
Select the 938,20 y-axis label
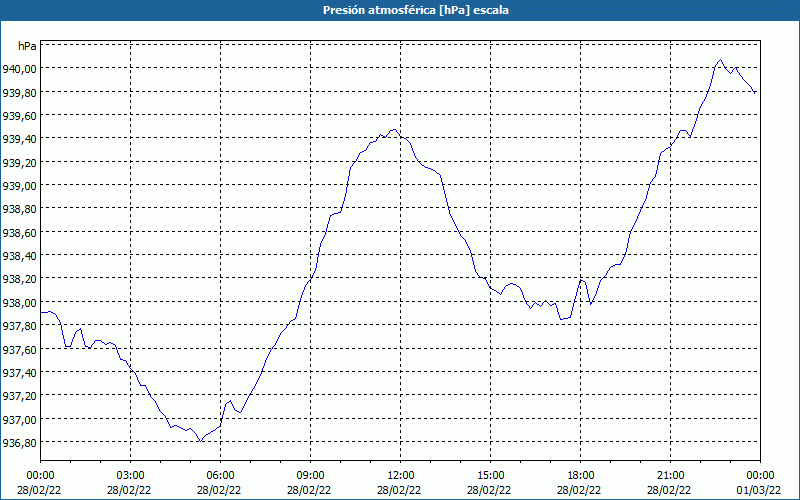tap(19, 279)
